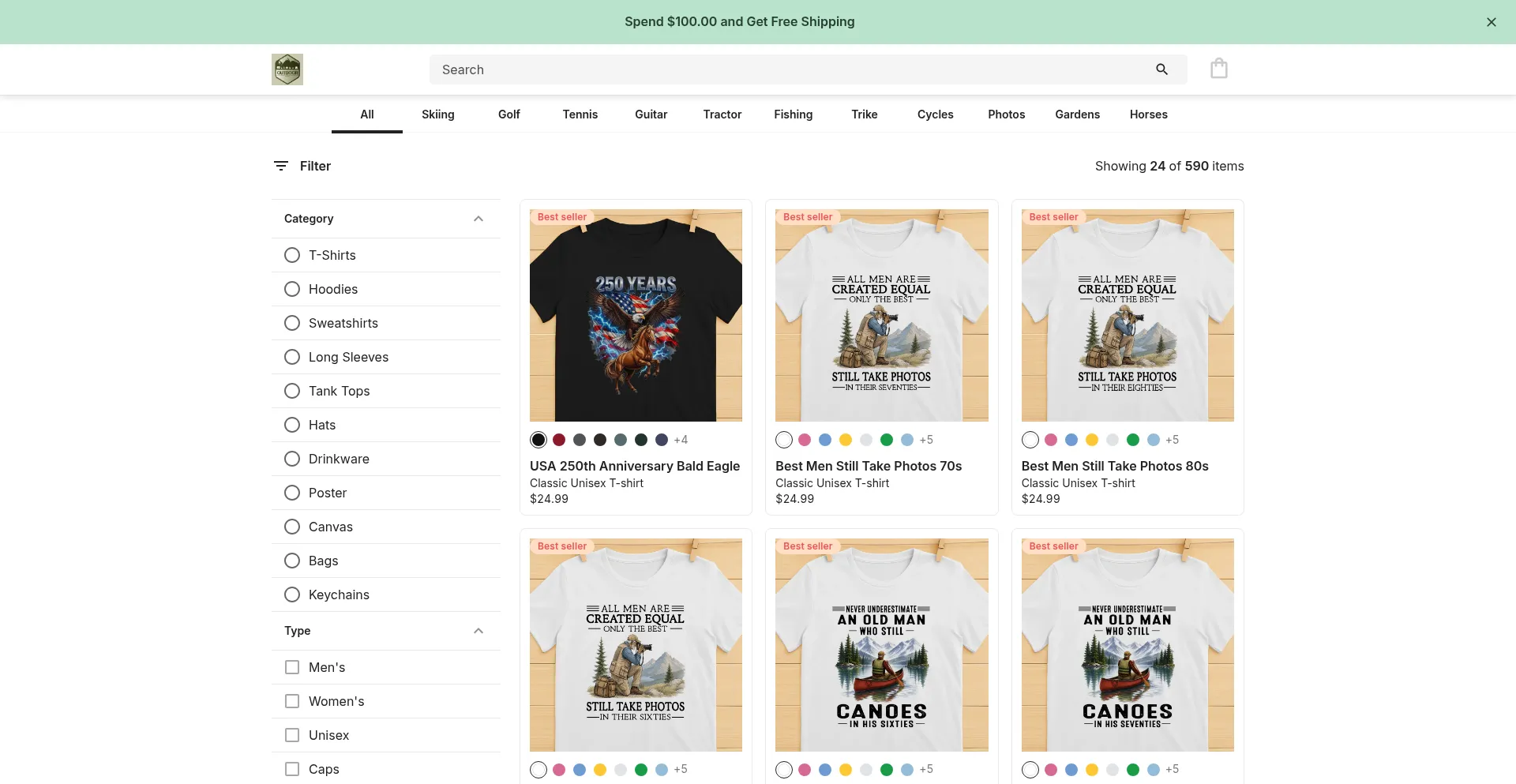
Task: Toggle the Caps type checkbox
Action: point(292,769)
